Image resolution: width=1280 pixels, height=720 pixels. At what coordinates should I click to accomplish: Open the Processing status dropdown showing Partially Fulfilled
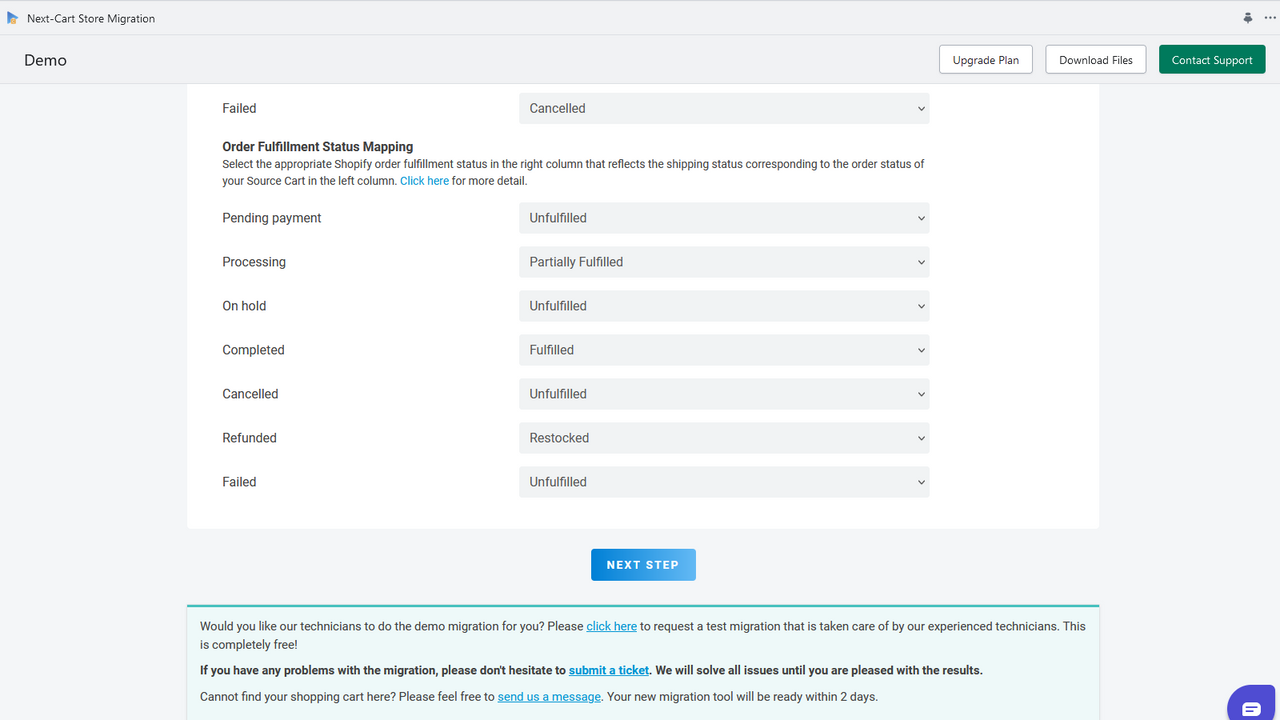point(724,261)
